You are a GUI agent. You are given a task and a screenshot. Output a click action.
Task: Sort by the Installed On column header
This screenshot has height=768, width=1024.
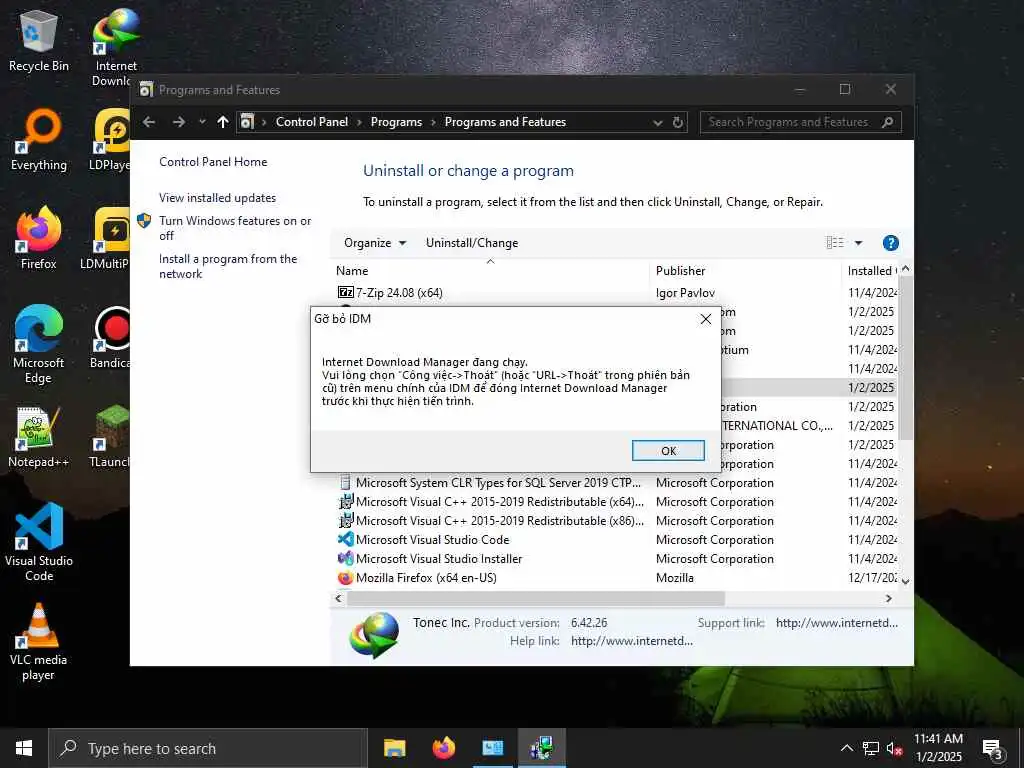[871, 270]
